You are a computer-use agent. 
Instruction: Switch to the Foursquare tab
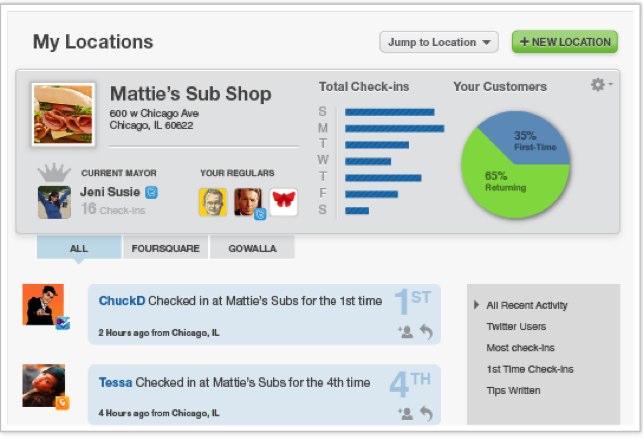(165, 248)
